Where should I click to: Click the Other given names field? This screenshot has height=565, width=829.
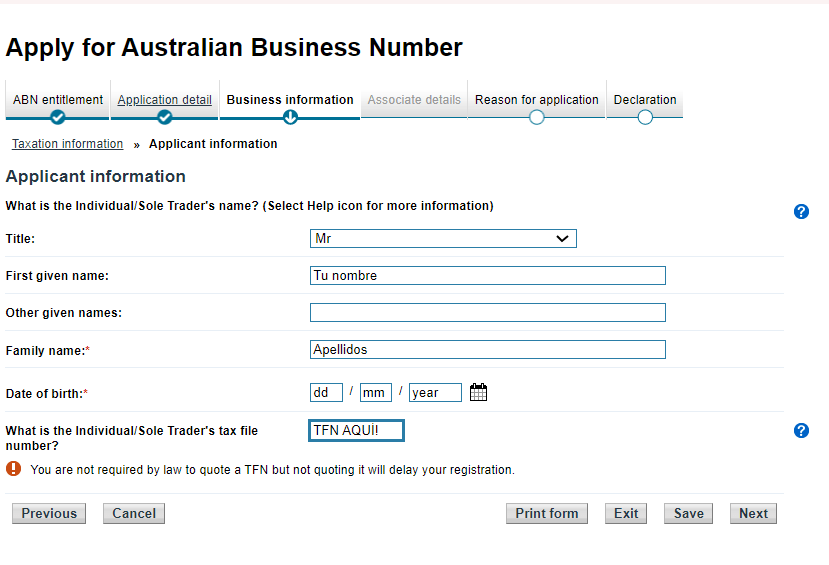(x=487, y=313)
